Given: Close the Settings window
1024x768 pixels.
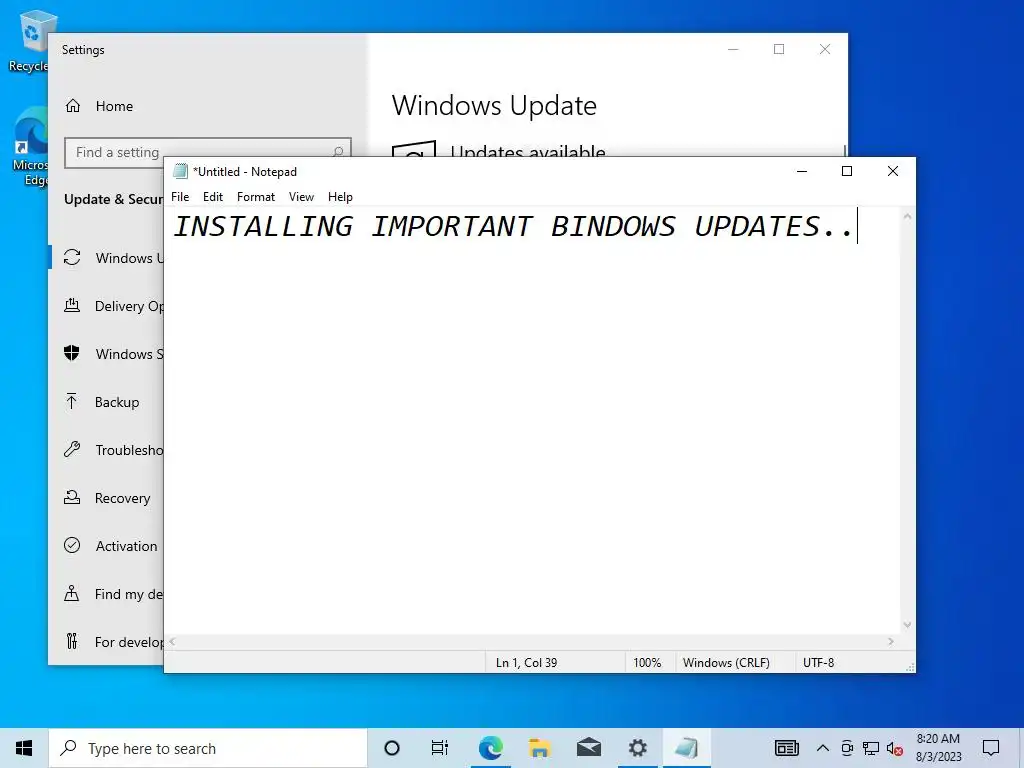Looking at the screenshot, I should point(825,49).
